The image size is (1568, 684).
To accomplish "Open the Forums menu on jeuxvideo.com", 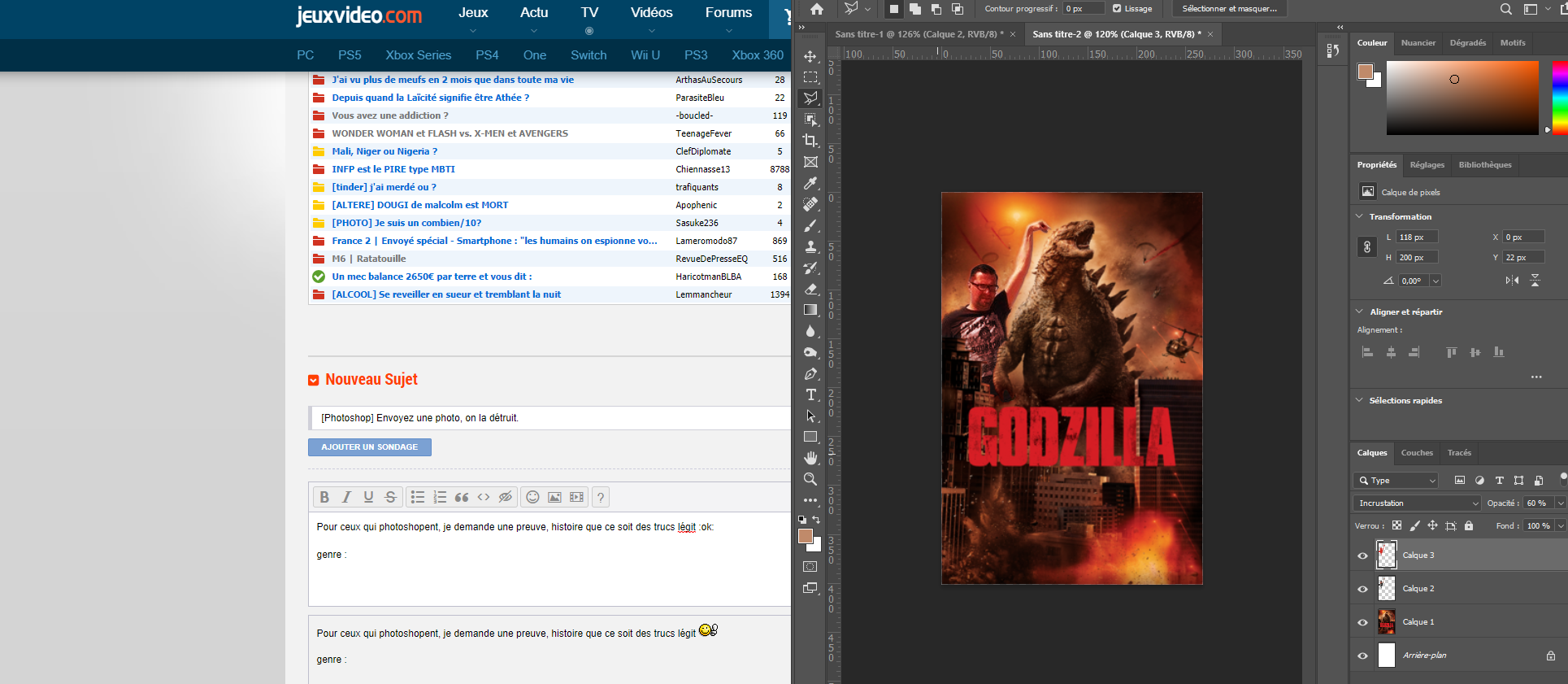I will pyautogui.click(x=728, y=13).
